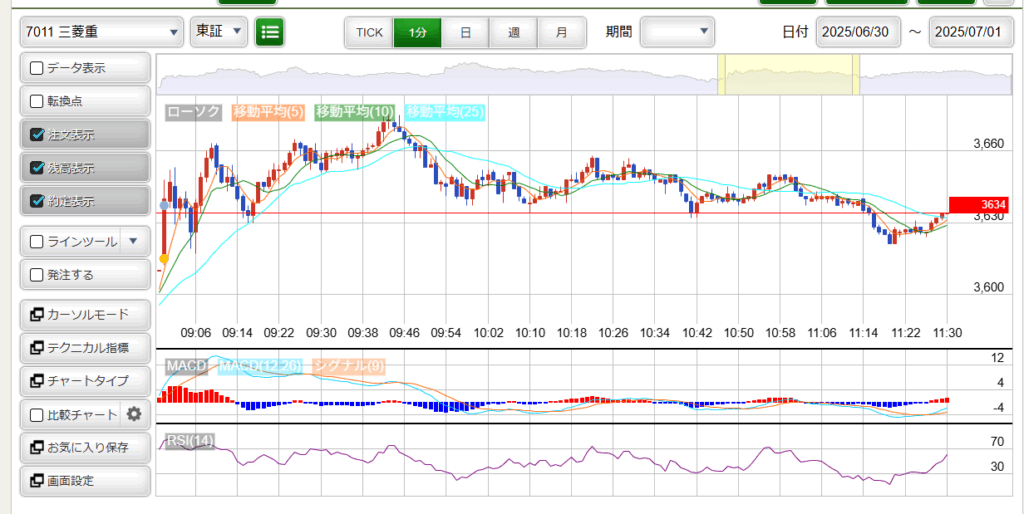Enable the 比較チャート checkbox
The width and height of the screenshot is (1024, 514).
pyautogui.click(x=37, y=415)
